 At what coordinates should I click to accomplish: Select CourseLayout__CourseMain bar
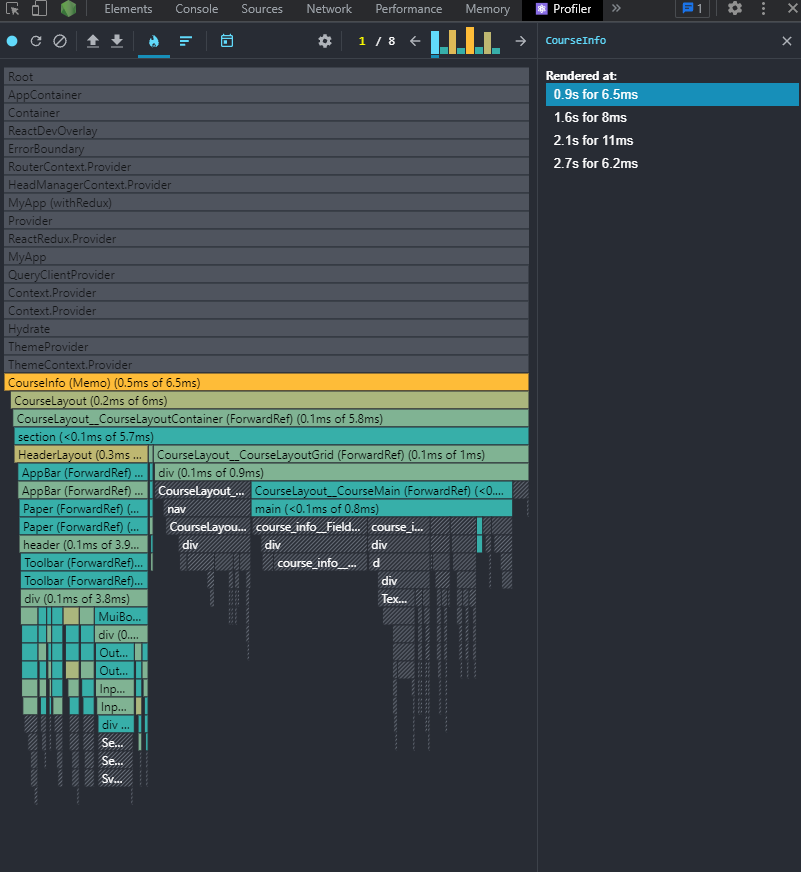382,490
